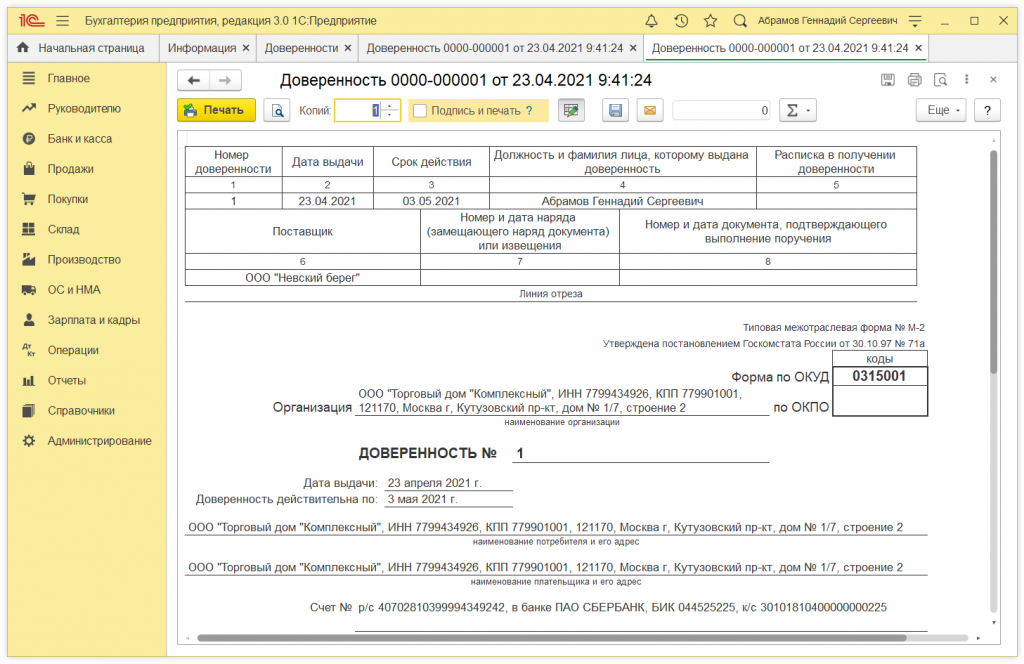Click the help question mark button
Image resolution: width=1024 pixels, height=664 pixels.
[x=987, y=110]
